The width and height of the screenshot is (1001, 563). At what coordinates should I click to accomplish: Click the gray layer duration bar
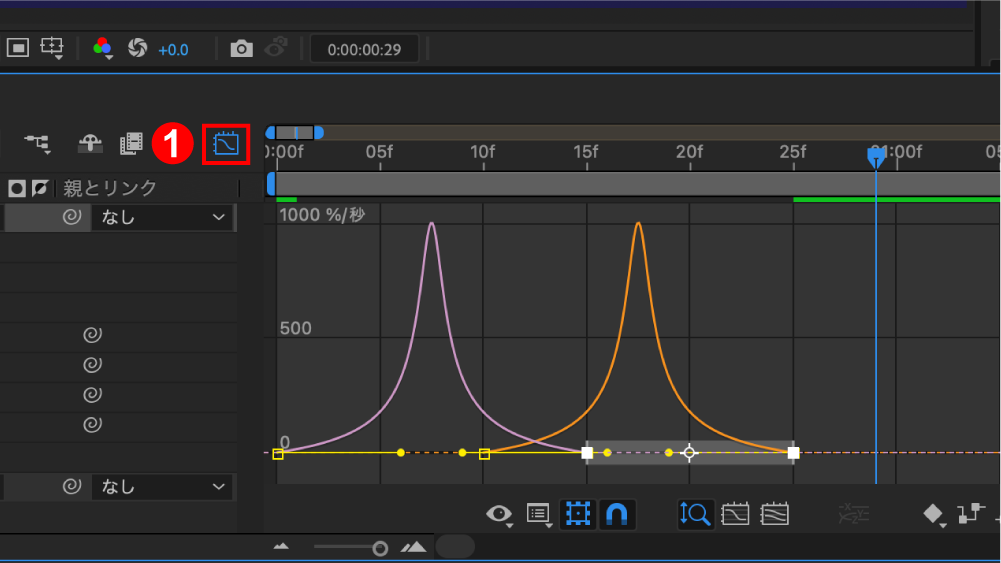[637, 184]
